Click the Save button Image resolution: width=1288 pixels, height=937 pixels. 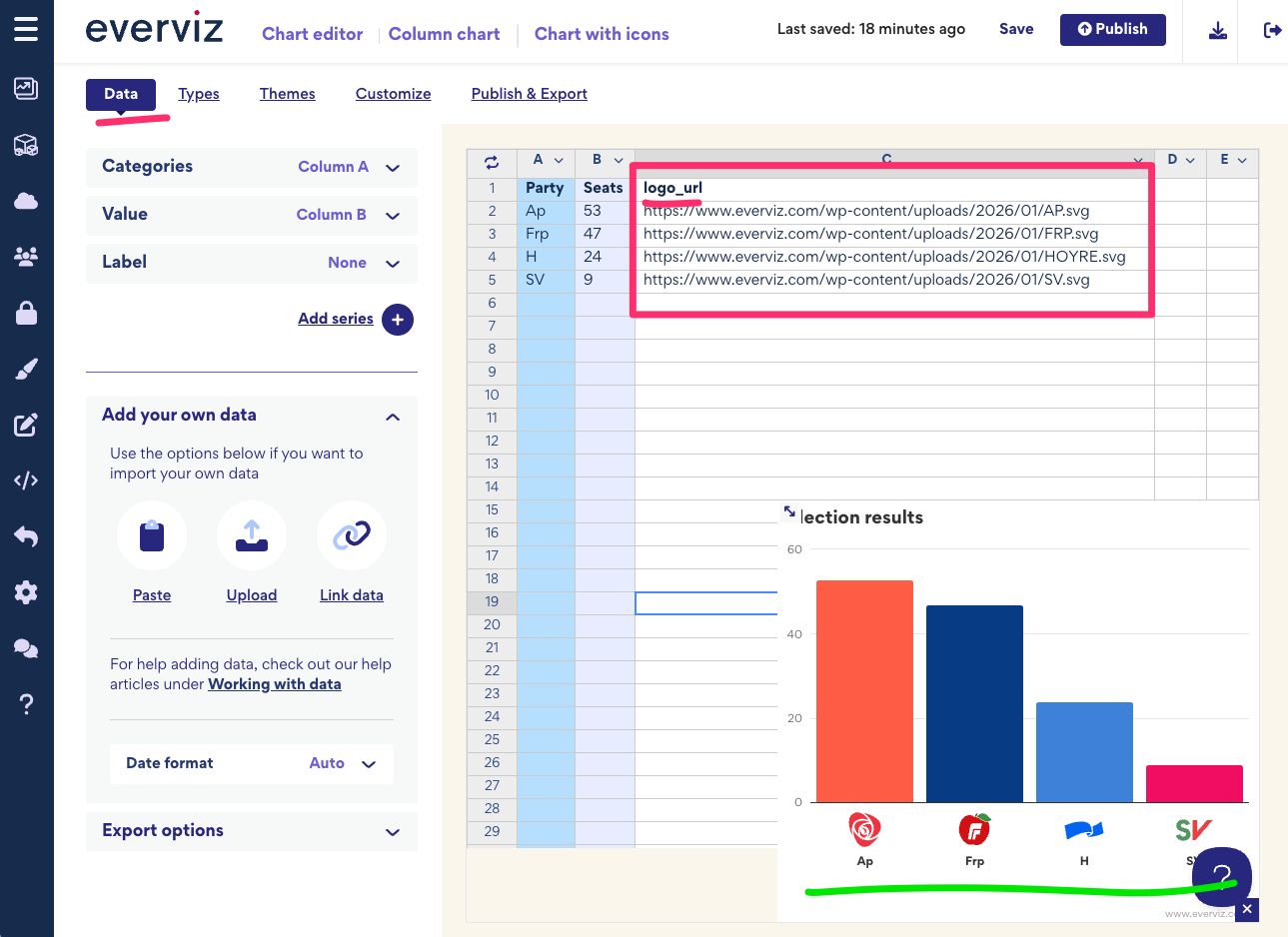point(1016,29)
